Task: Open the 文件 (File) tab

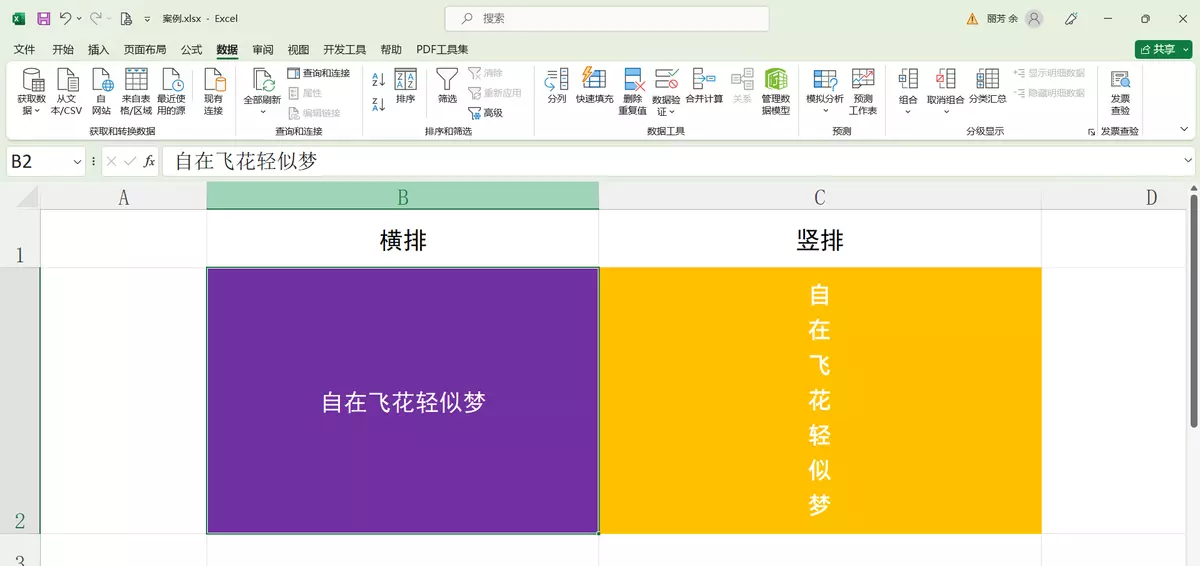Action: coord(25,49)
